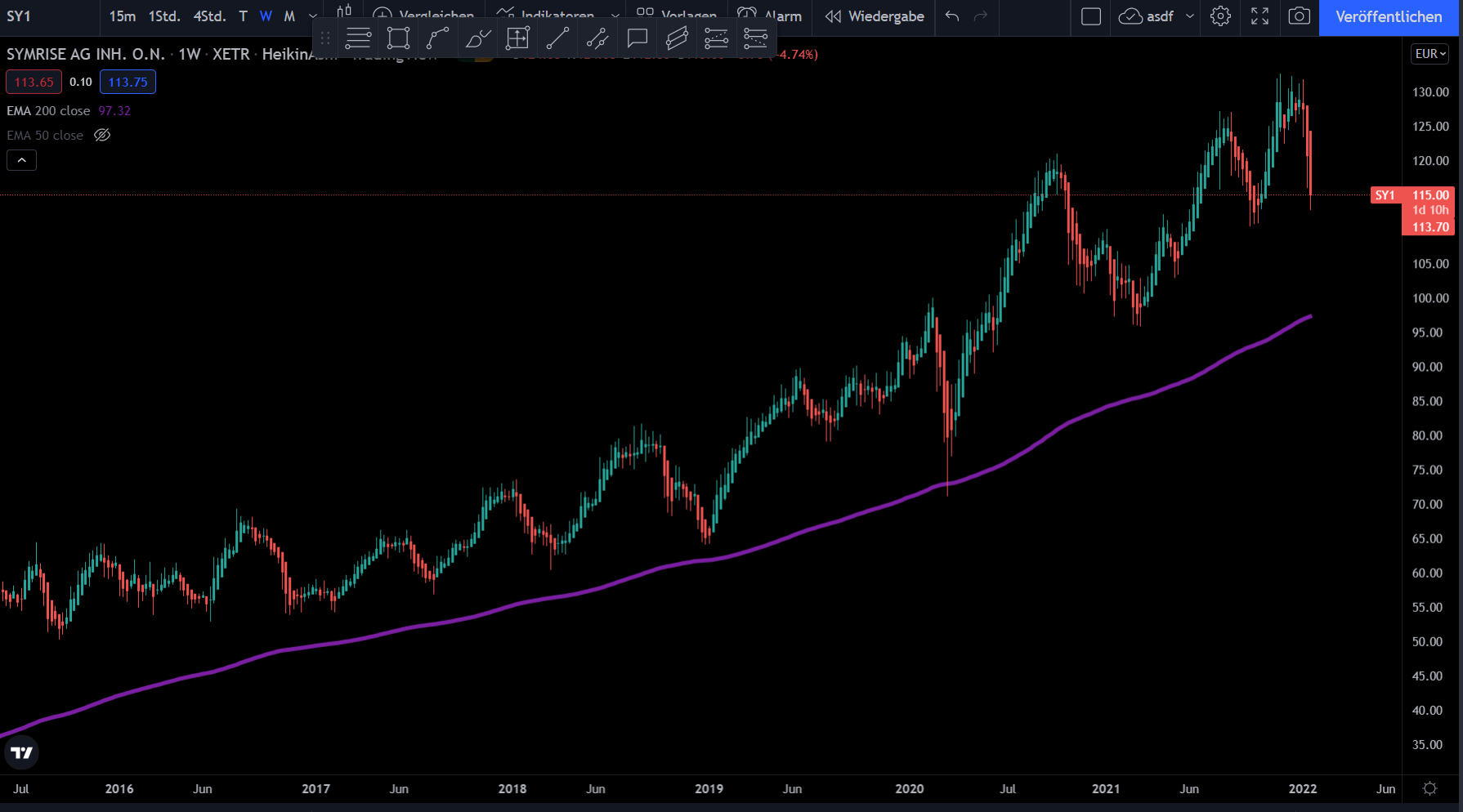Grab the floating drawing toolbar drag handle
1463x812 pixels.
pyautogui.click(x=325, y=38)
